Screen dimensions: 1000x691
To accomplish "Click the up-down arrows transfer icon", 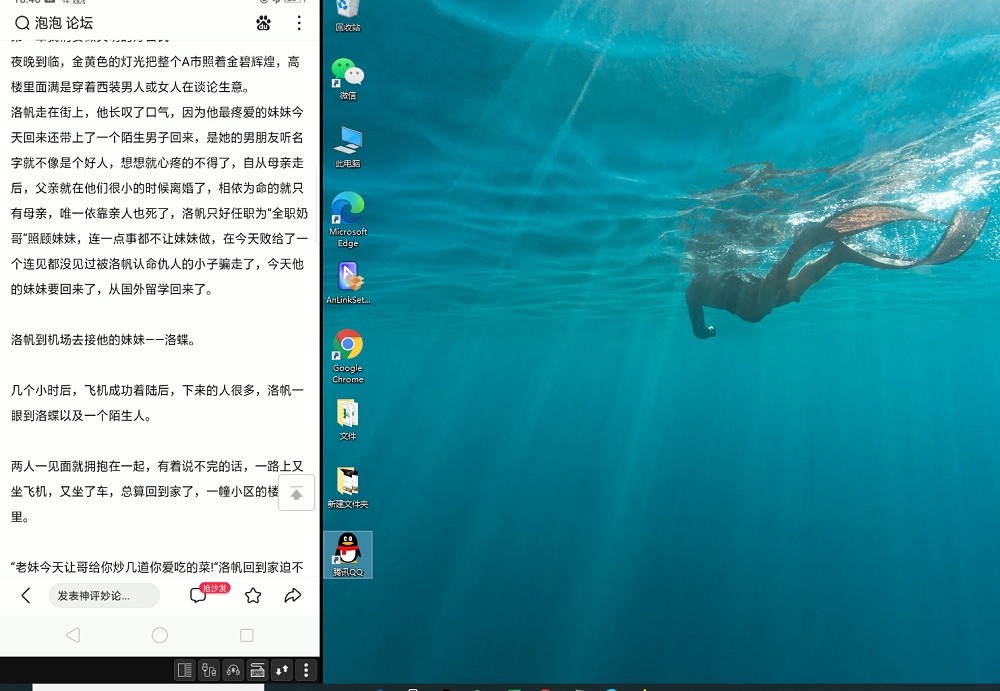I will point(282,670).
